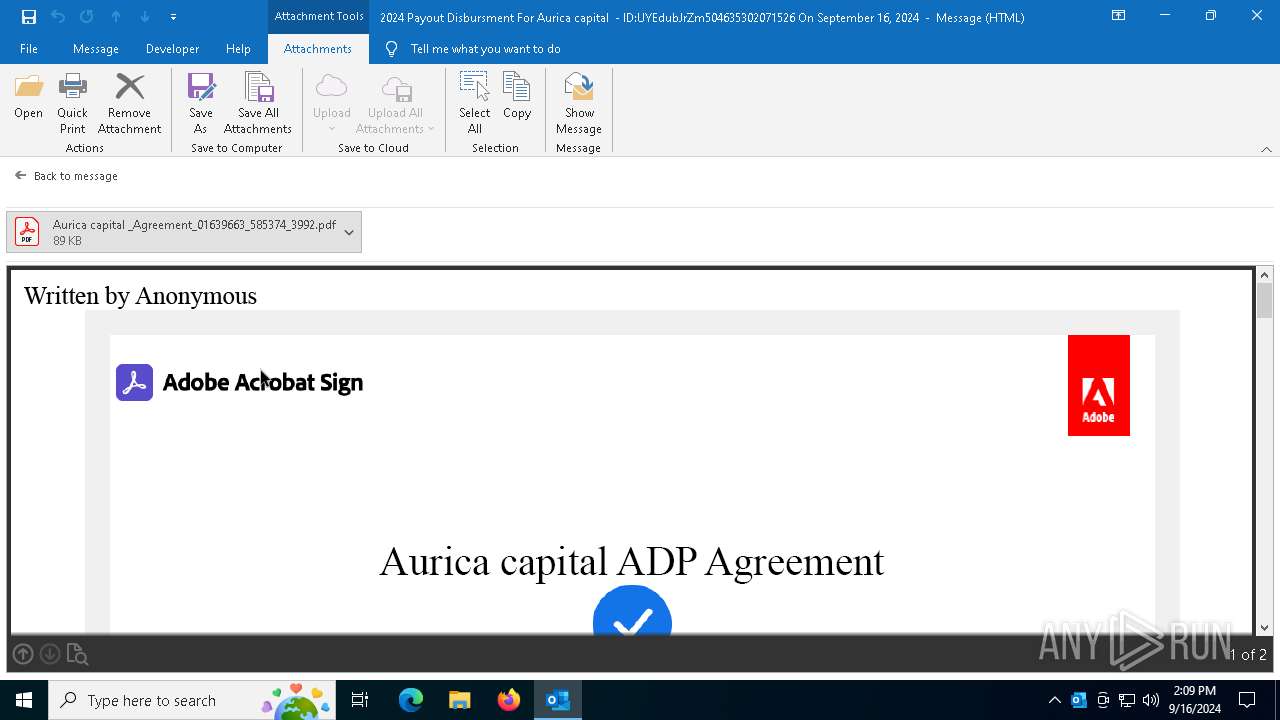Click the Written by Anonymous text

(x=140, y=296)
